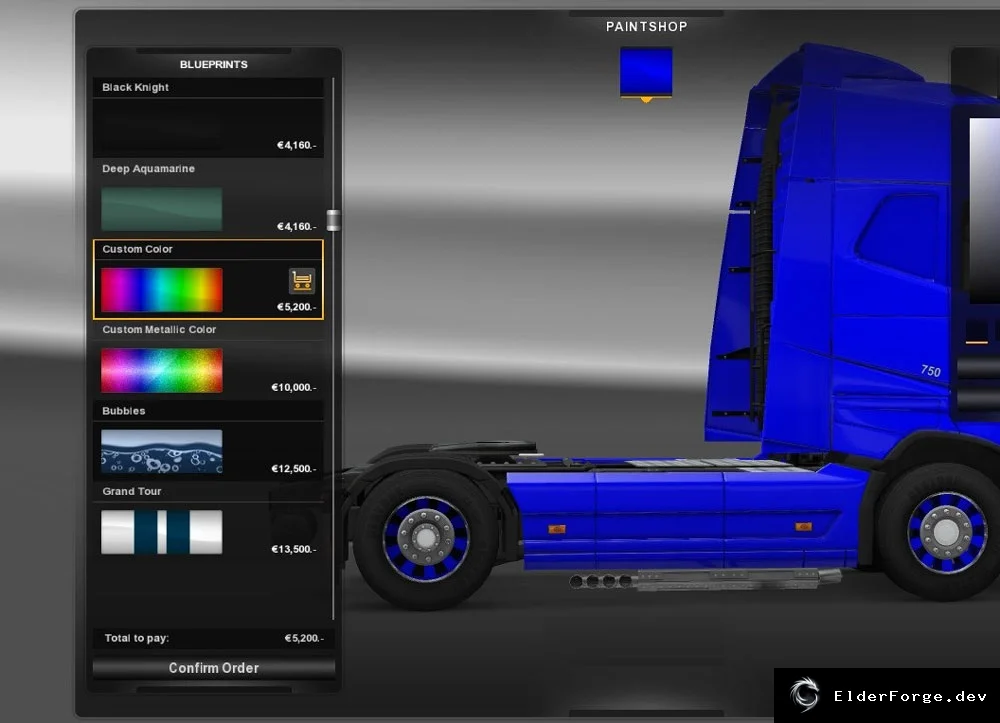The image size is (1000, 723).
Task: Choose the Grand Tour striped paint thumbnail
Action: tap(161, 532)
